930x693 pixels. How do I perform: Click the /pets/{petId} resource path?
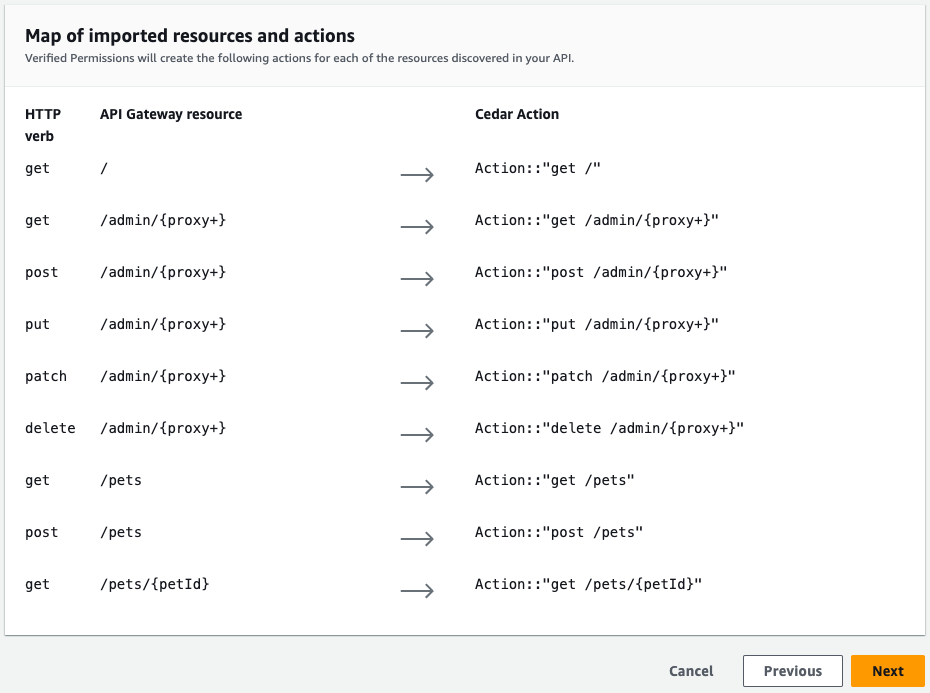click(x=154, y=584)
